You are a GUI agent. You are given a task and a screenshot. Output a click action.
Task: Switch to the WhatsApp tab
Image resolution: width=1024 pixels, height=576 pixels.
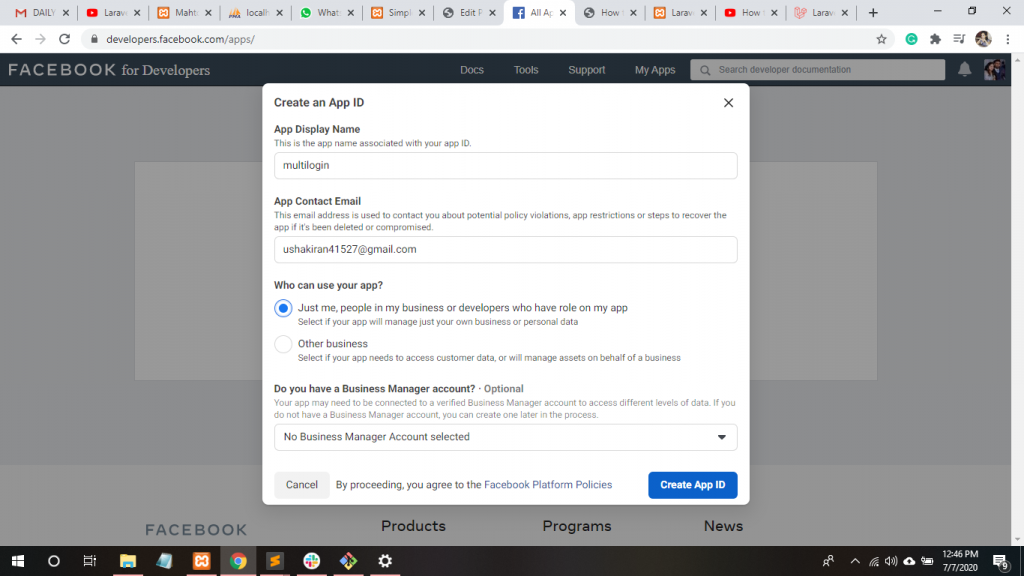(x=325, y=12)
